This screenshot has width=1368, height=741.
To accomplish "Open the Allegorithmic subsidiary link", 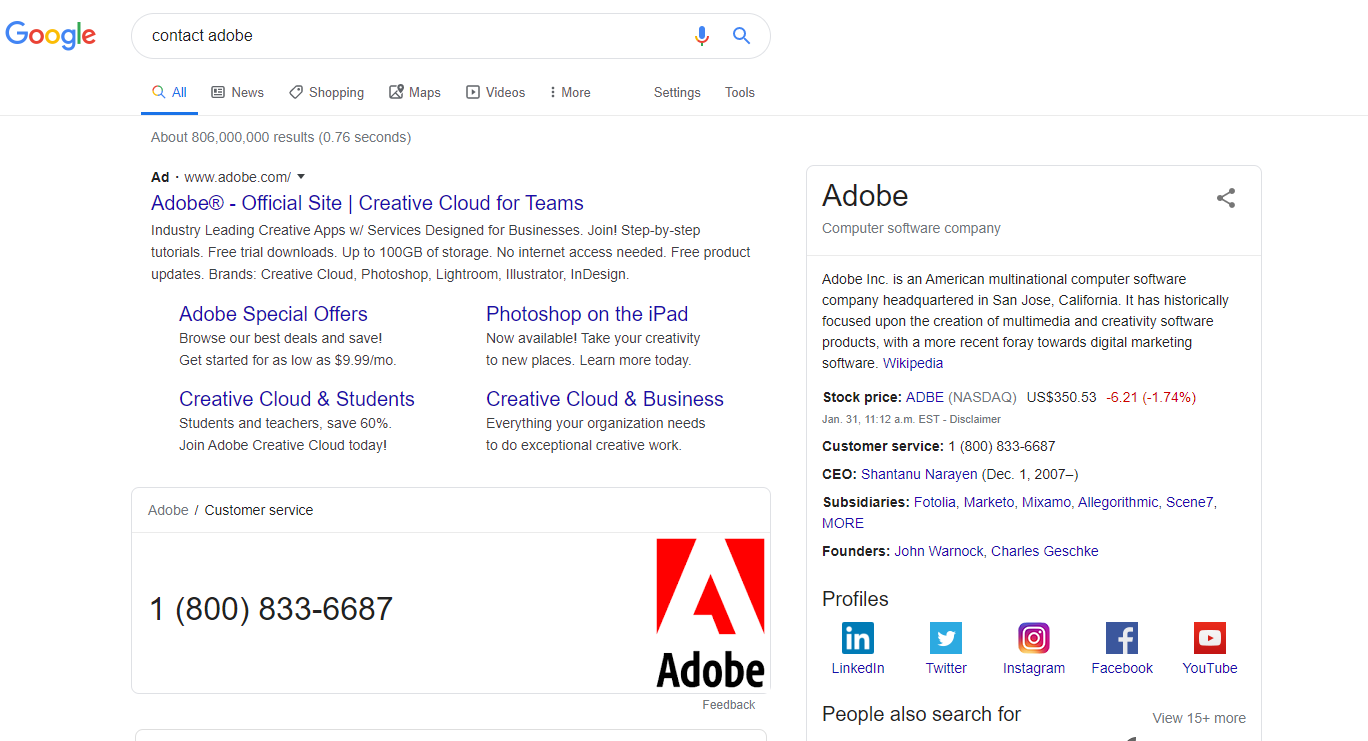I will coord(1118,502).
